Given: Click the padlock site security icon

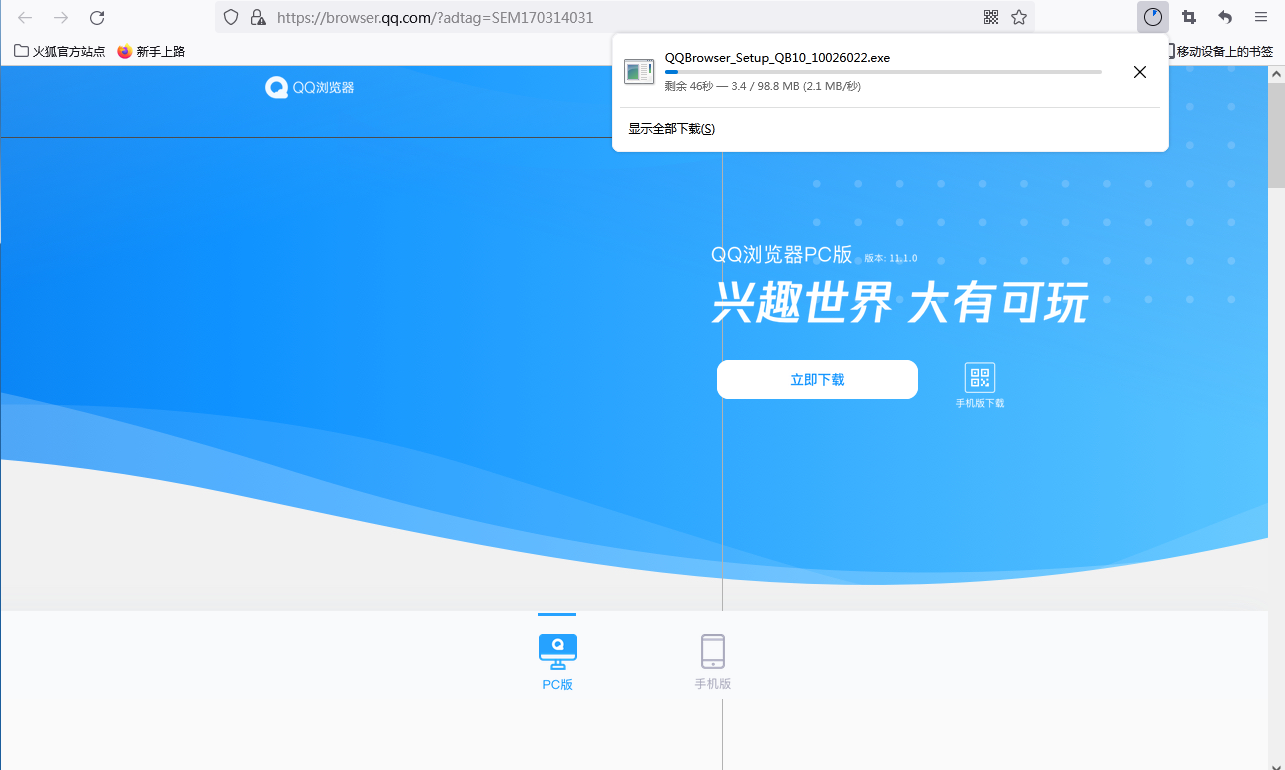Looking at the screenshot, I should tap(258, 17).
